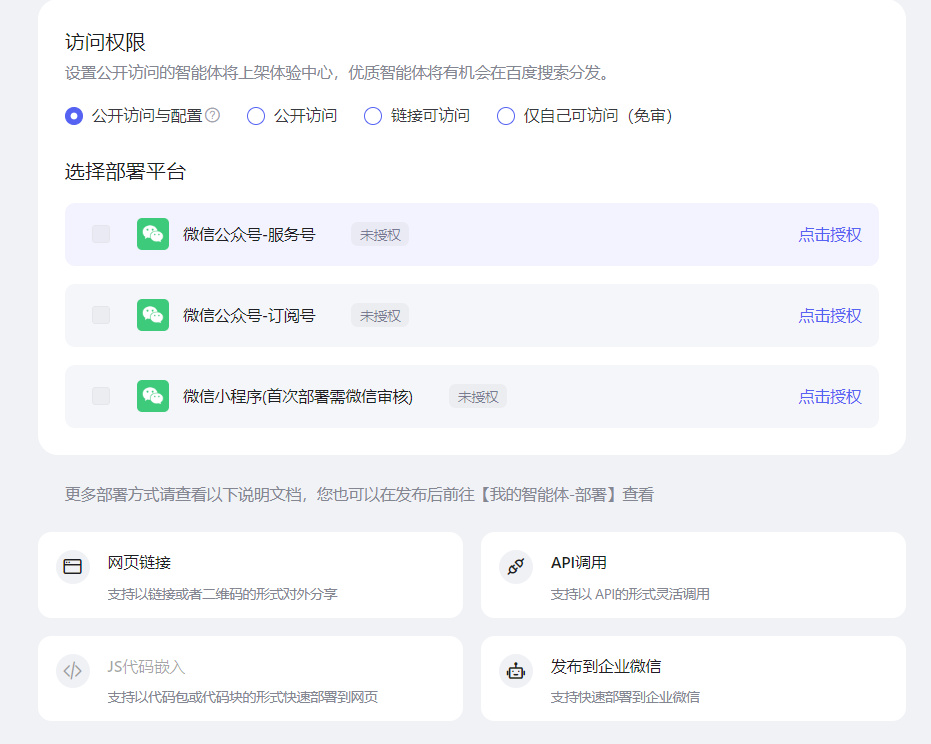Enable the 微信小程序 deployment checkbox

click(x=100, y=396)
